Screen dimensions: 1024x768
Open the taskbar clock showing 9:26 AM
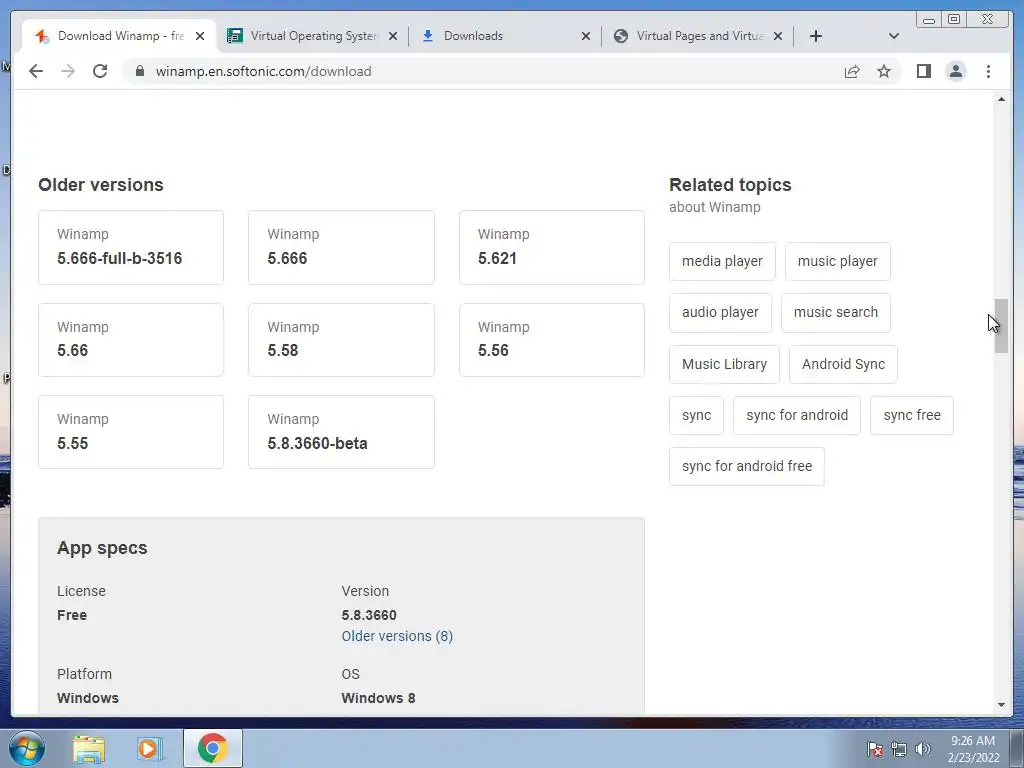coord(973,749)
